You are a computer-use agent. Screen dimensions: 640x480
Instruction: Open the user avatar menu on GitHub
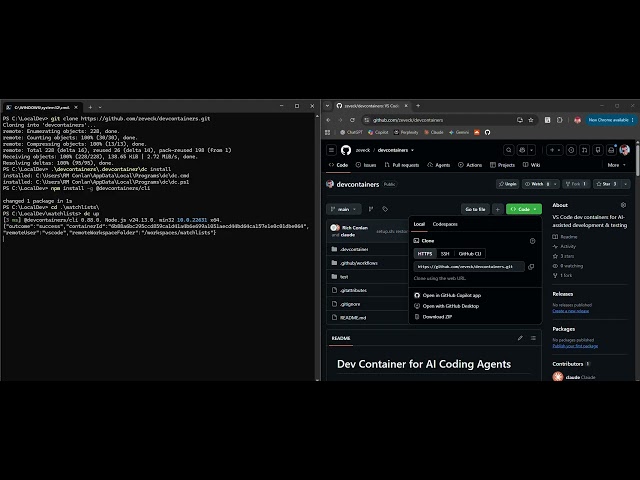coord(624,150)
